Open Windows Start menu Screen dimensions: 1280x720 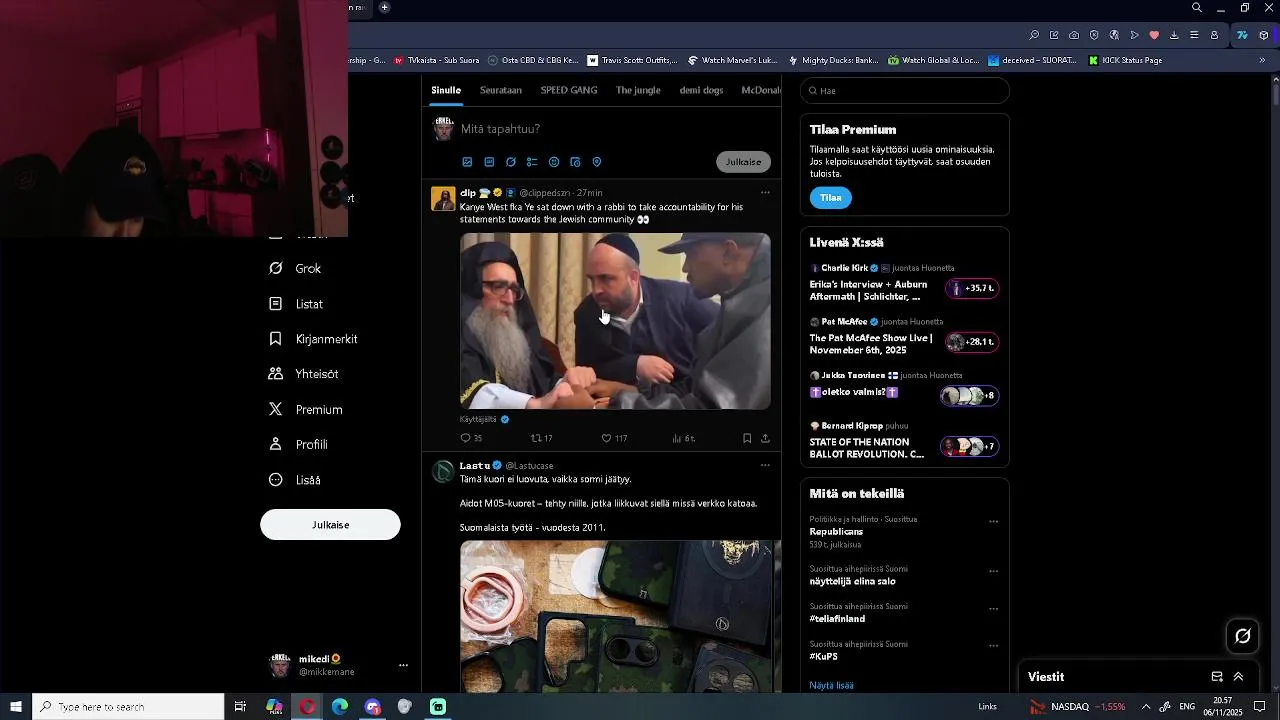point(16,707)
